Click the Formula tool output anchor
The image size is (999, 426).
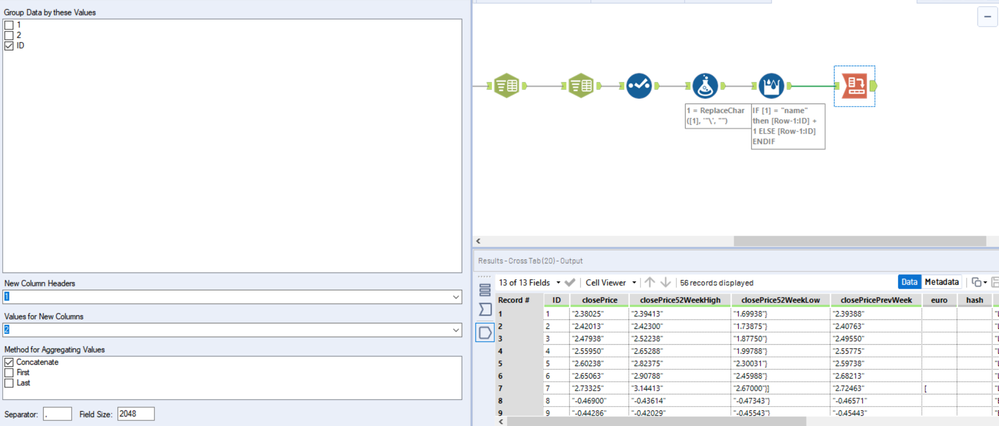tap(722, 86)
